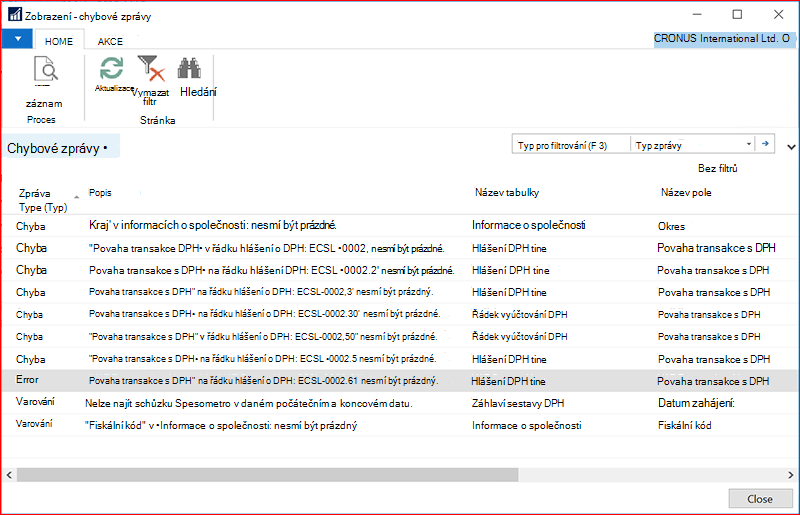Click the Fiskální kód field name cell
The image size is (800, 515).
click(684, 425)
